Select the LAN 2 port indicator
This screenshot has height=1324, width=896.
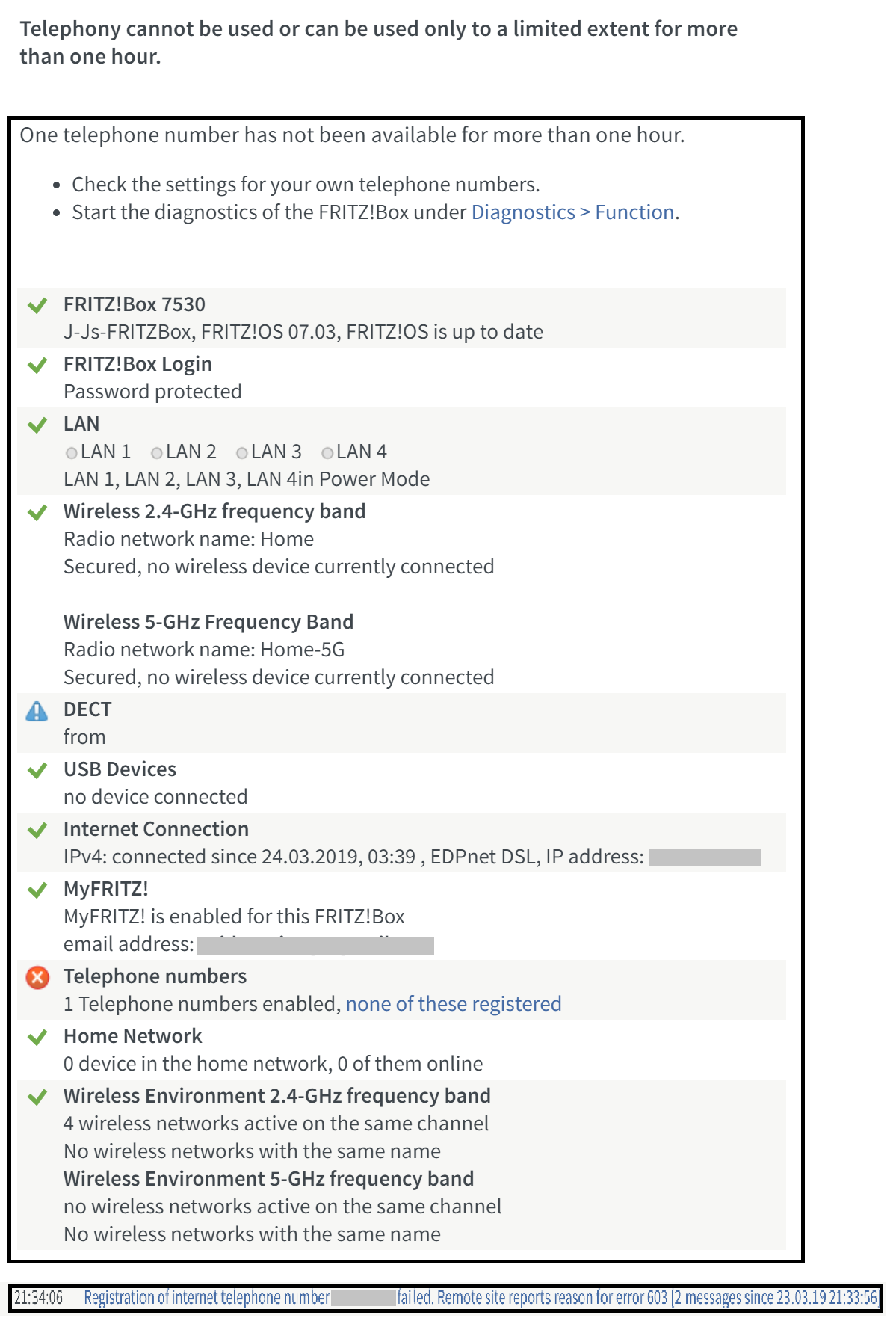[x=157, y=453]
